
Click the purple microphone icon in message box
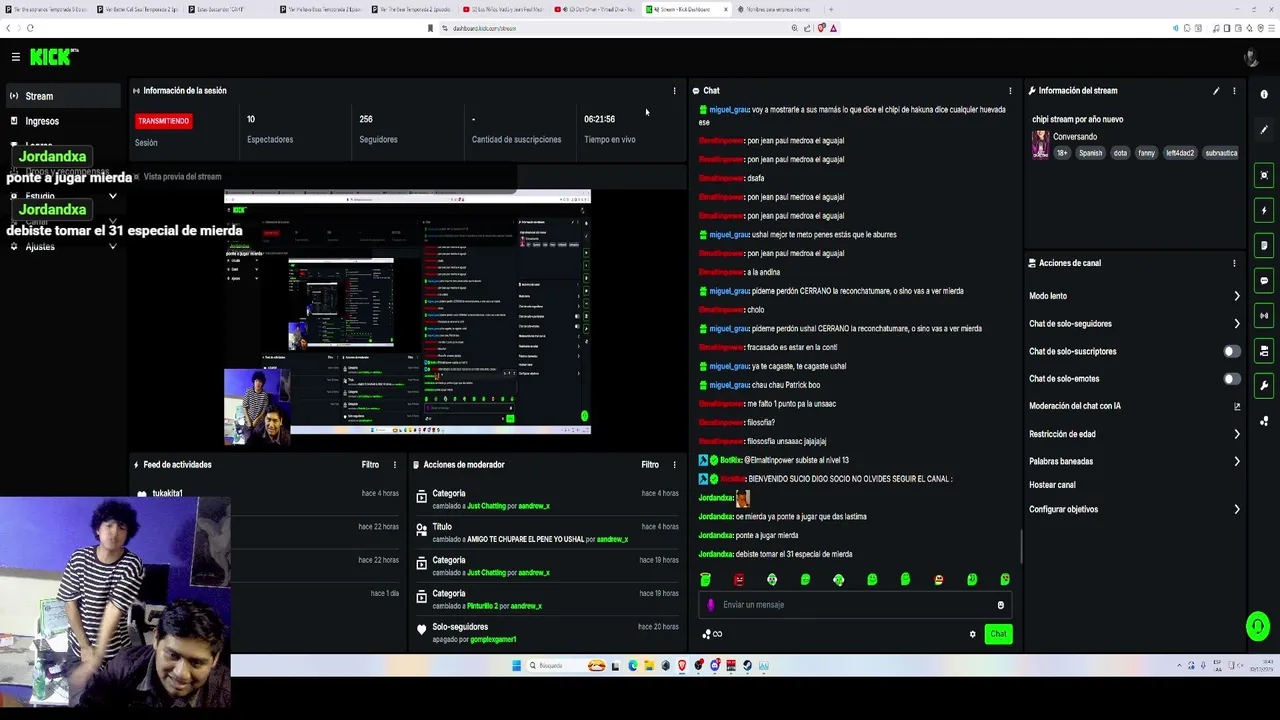click(x=711, y=605)
